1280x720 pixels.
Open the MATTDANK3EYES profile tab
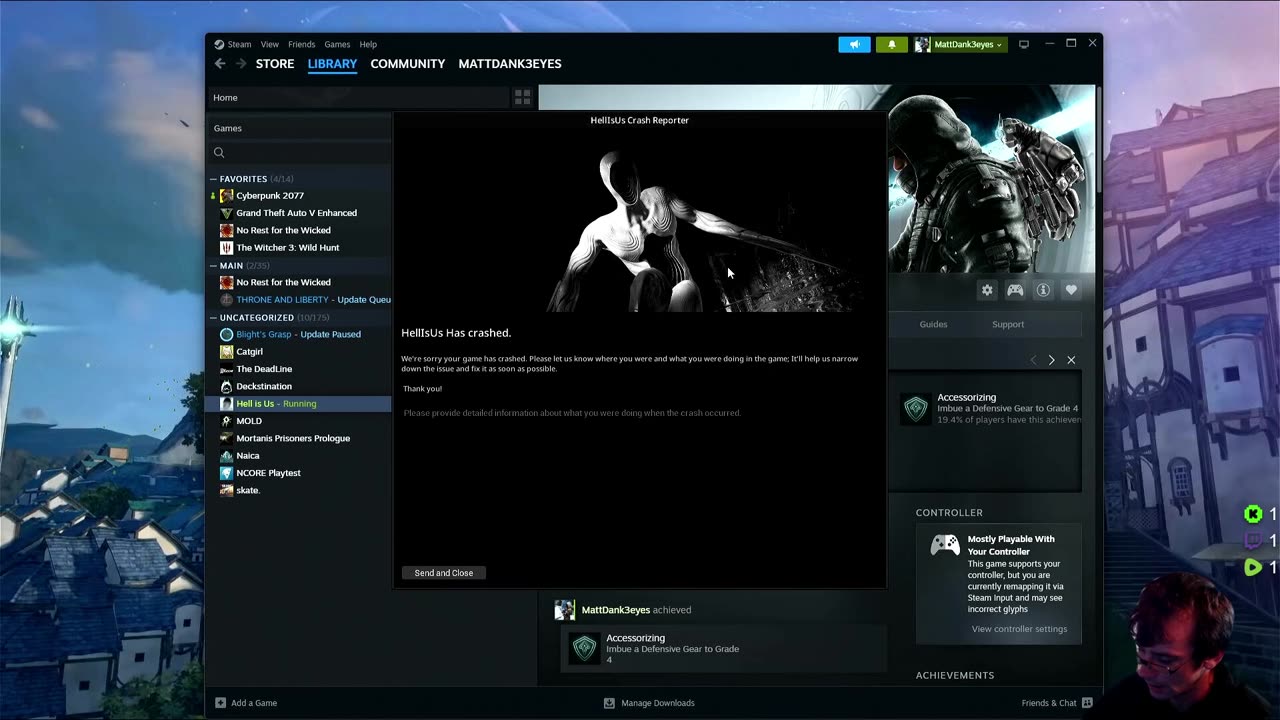pyautogui.click(x=510, y=64)
